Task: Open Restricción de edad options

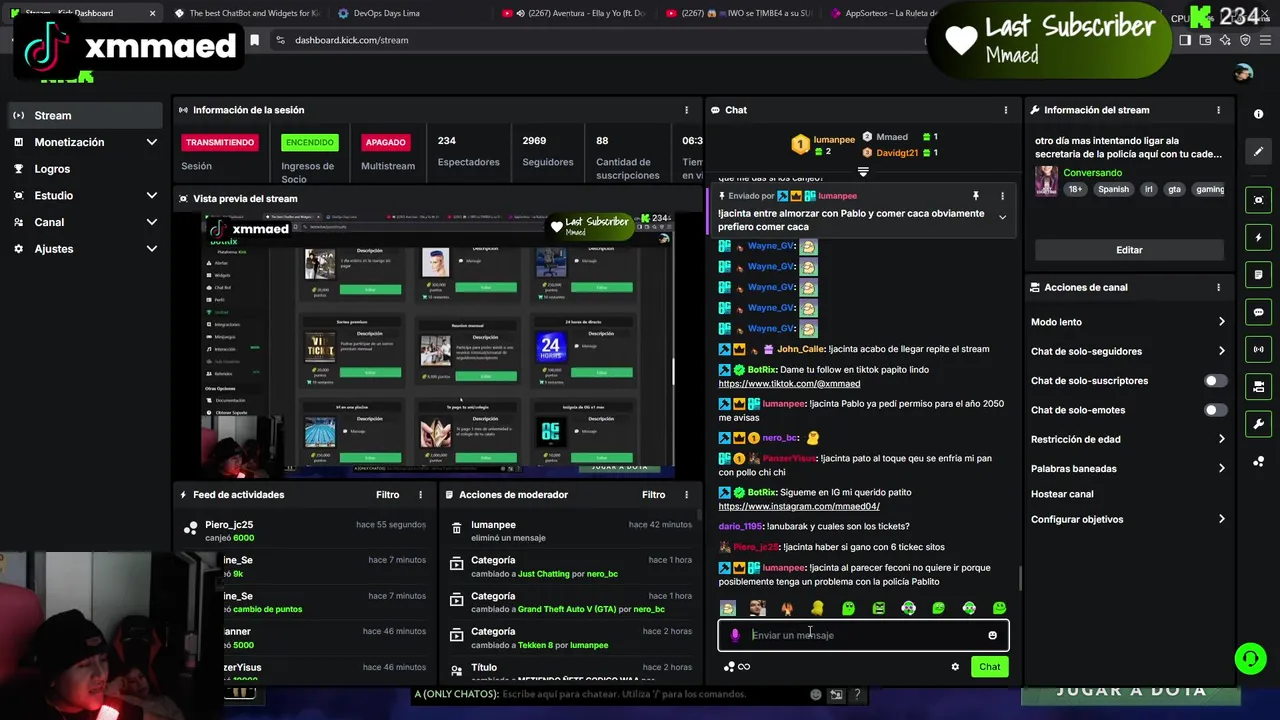Action: tap(1128, 439)
